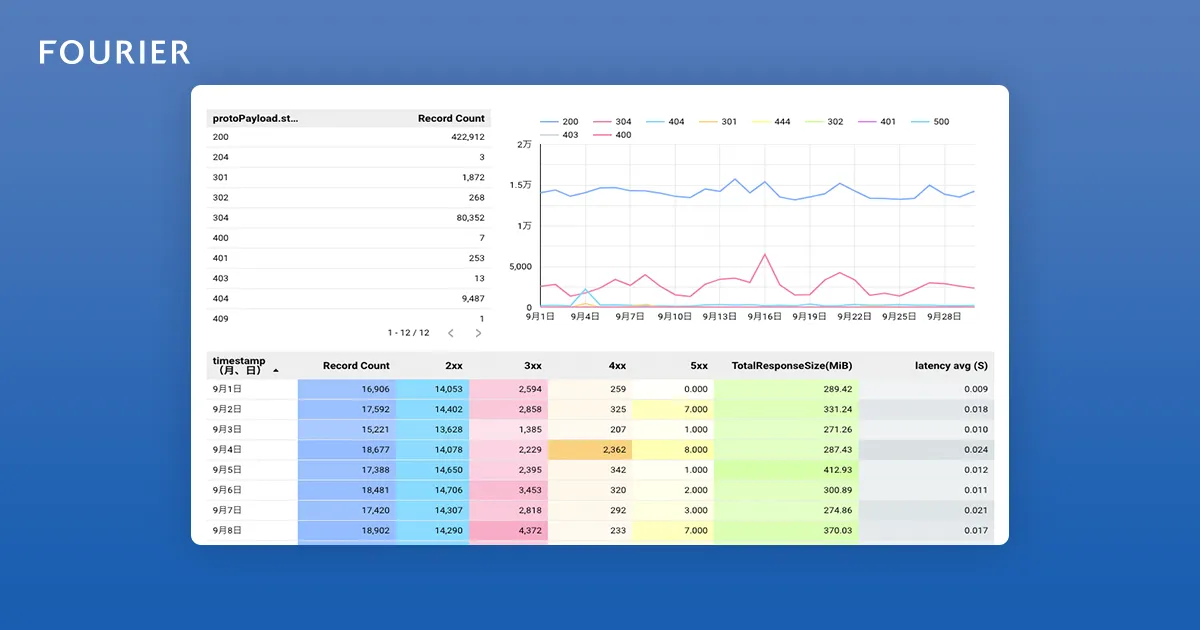Click the timestamp sort arrow icon
This screenshot has width=1200, height=630.
click(276, 371)
